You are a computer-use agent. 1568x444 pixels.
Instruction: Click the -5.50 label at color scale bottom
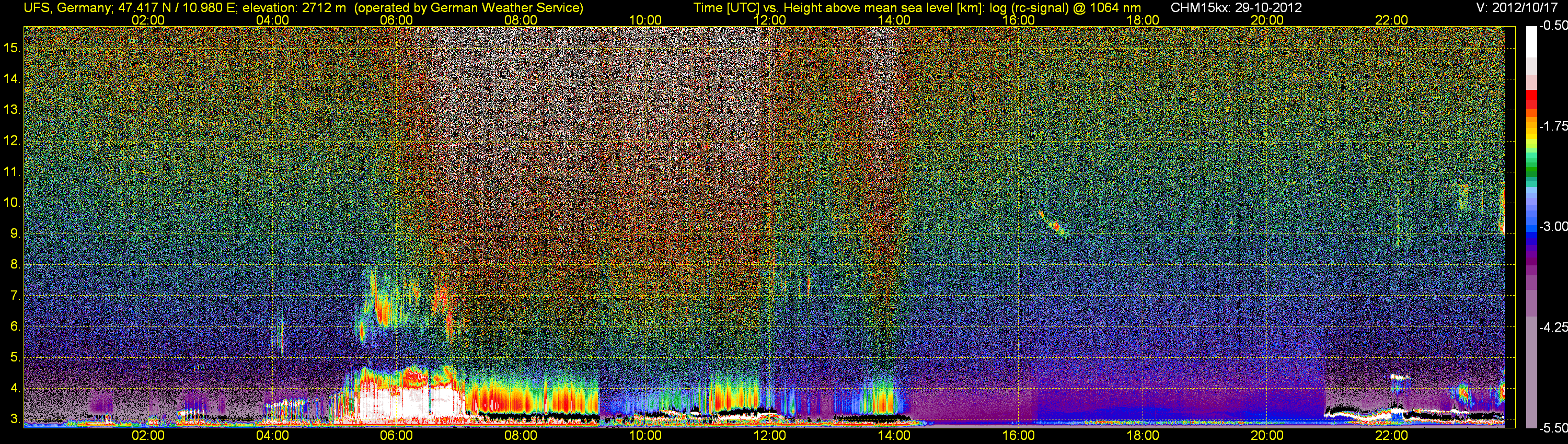pyautogui.click(x=1553, y=428)
